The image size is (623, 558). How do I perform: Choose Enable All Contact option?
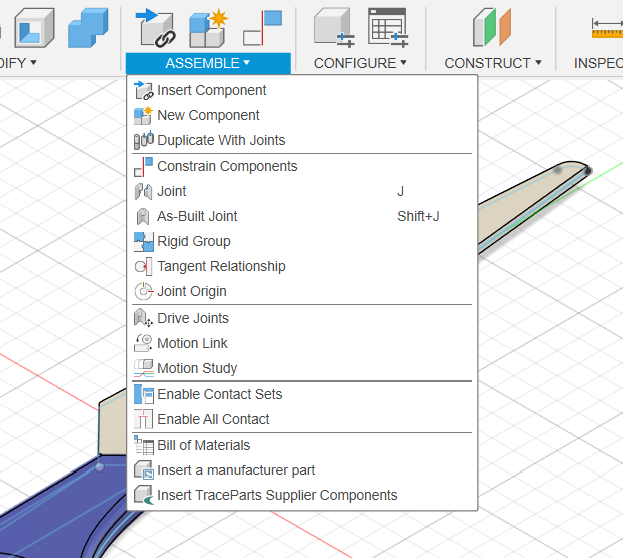(x=213, y=419)
